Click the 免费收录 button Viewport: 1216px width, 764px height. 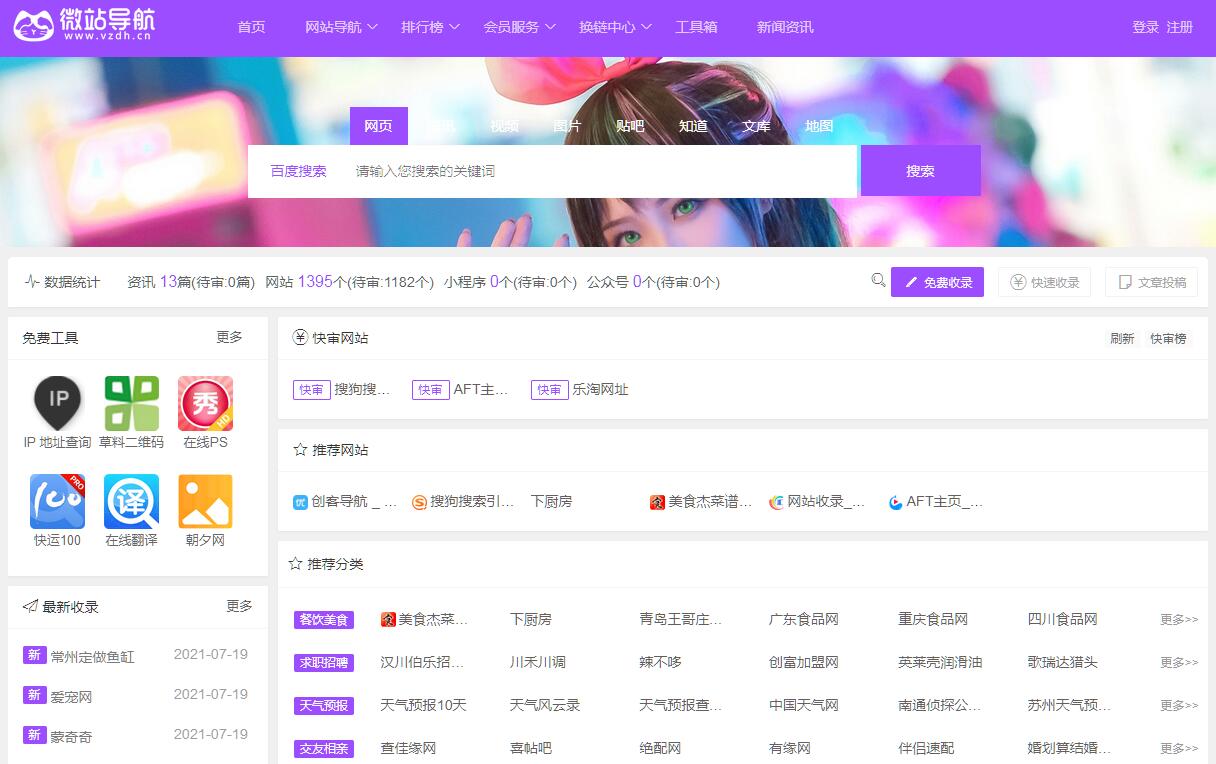937,282
